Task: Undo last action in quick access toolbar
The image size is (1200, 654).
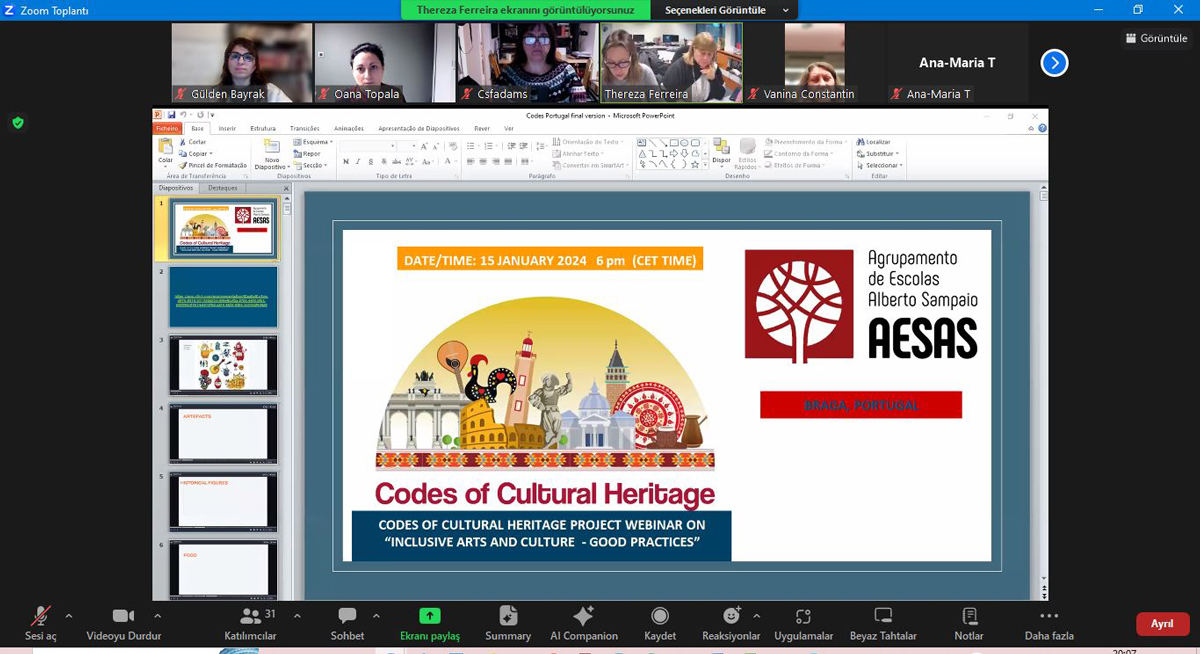Action: (x=184, y=115)
